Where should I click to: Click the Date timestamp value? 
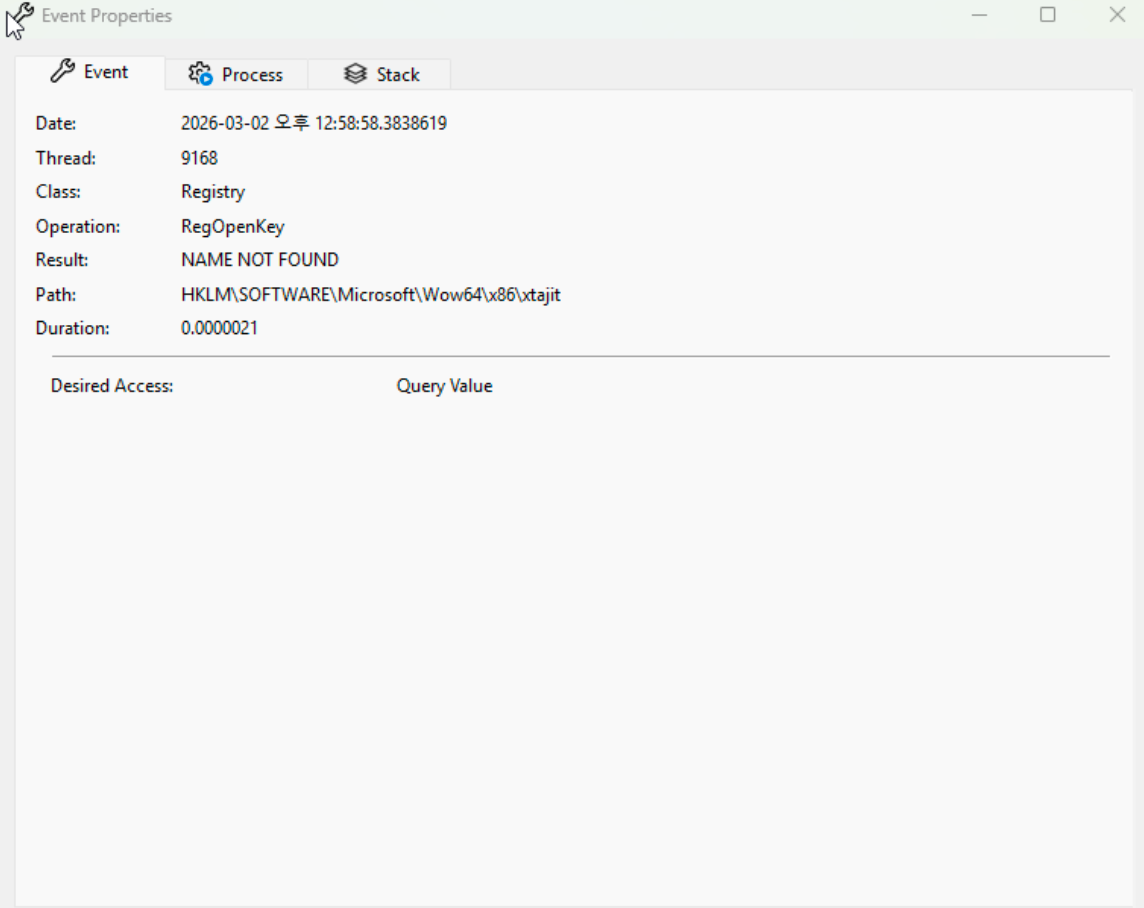click(x=313, y=124)
